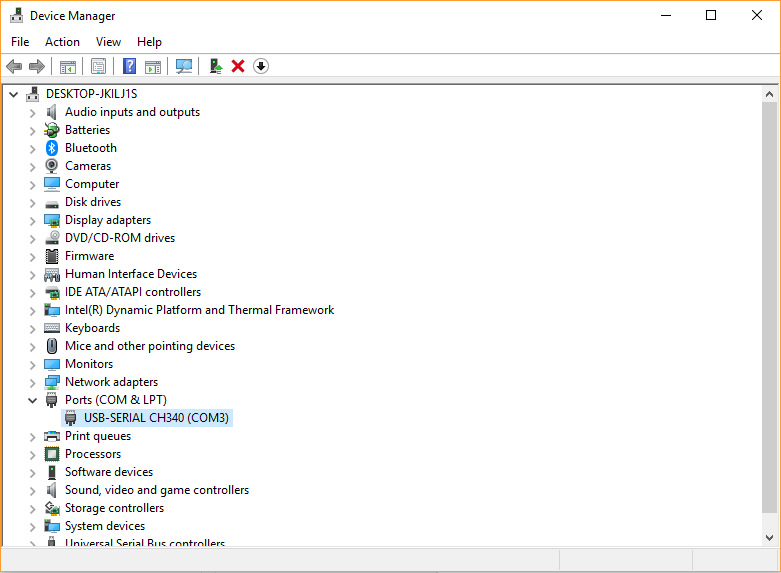The image size is (781, 573).
Task: Click the scrollbar down arrow
Action: pyautogui.click(x=770, y=538)
